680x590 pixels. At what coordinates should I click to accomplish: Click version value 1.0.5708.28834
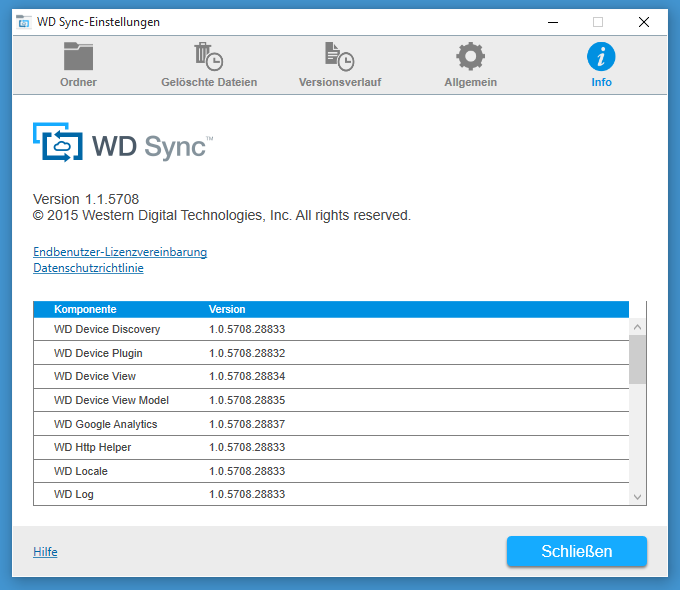(x=247, y=377)
